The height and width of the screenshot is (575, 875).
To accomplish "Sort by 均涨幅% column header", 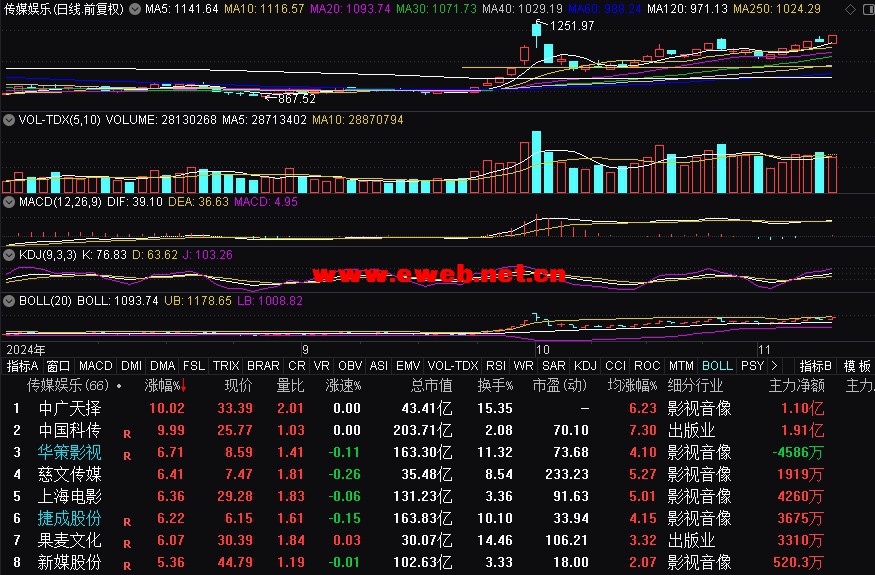I will [632, 385].
